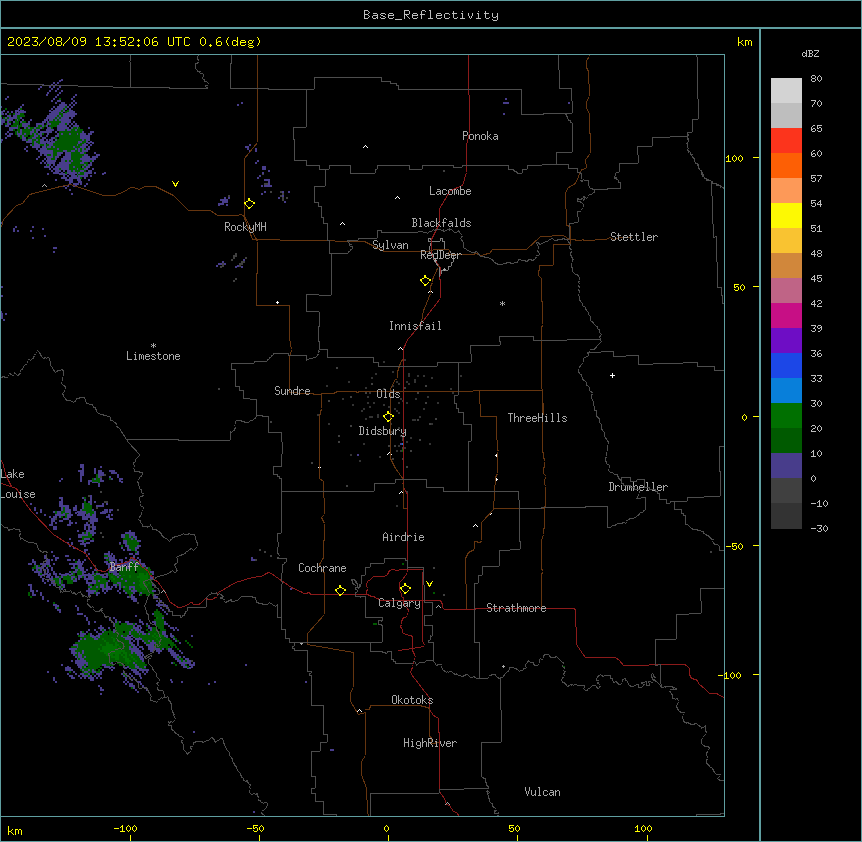Click the km unit label at bottom left
This screenshot has height=842, width=862.
(x=15, y=831)
